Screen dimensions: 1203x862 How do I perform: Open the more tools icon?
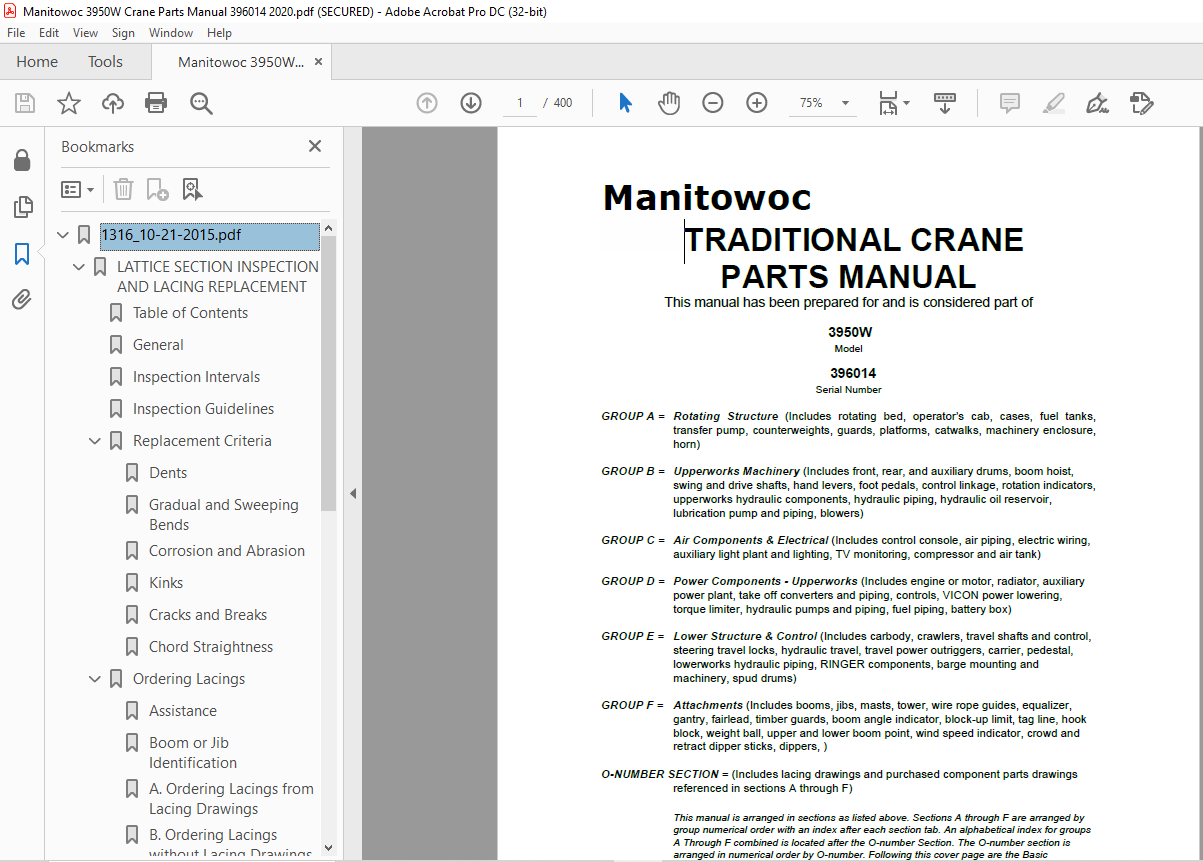coord(1141,103)
